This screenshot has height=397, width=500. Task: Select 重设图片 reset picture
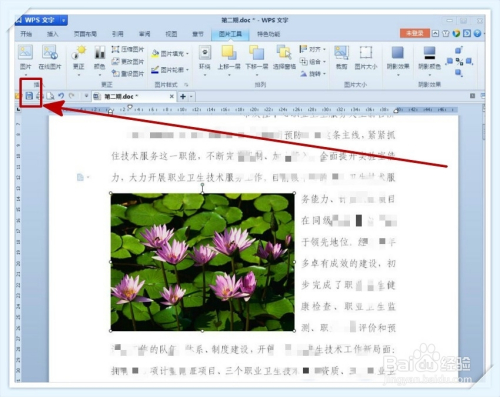tap(128, 73)
